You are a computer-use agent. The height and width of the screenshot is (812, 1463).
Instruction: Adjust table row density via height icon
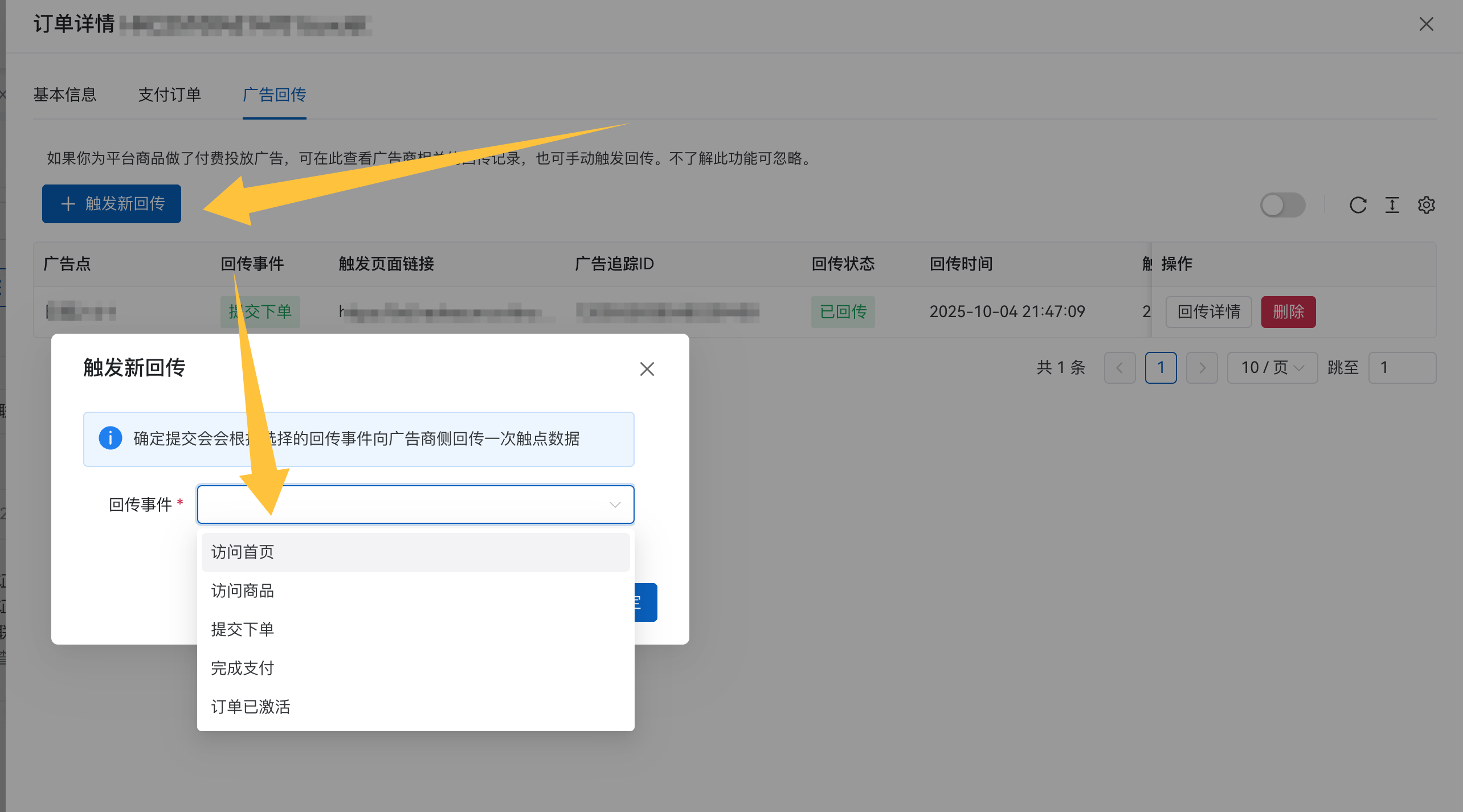1392,205
